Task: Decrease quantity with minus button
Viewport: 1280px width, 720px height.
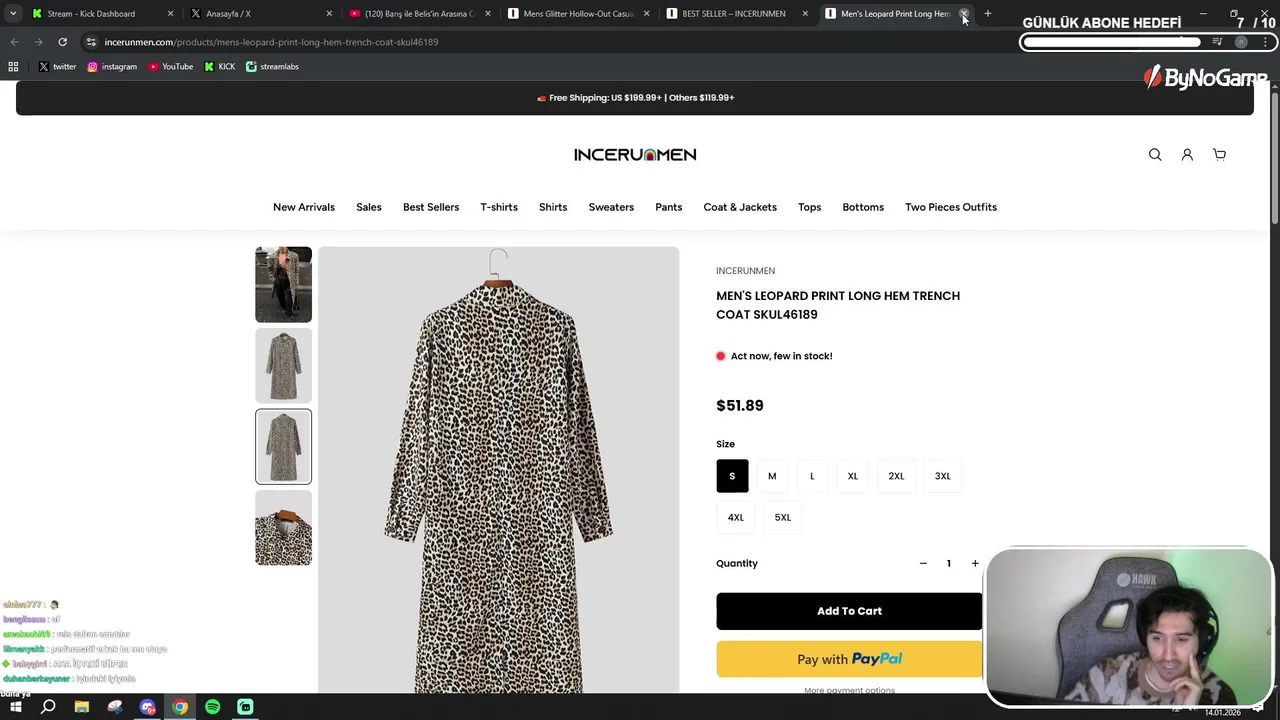Action: [x=923, y=563]
